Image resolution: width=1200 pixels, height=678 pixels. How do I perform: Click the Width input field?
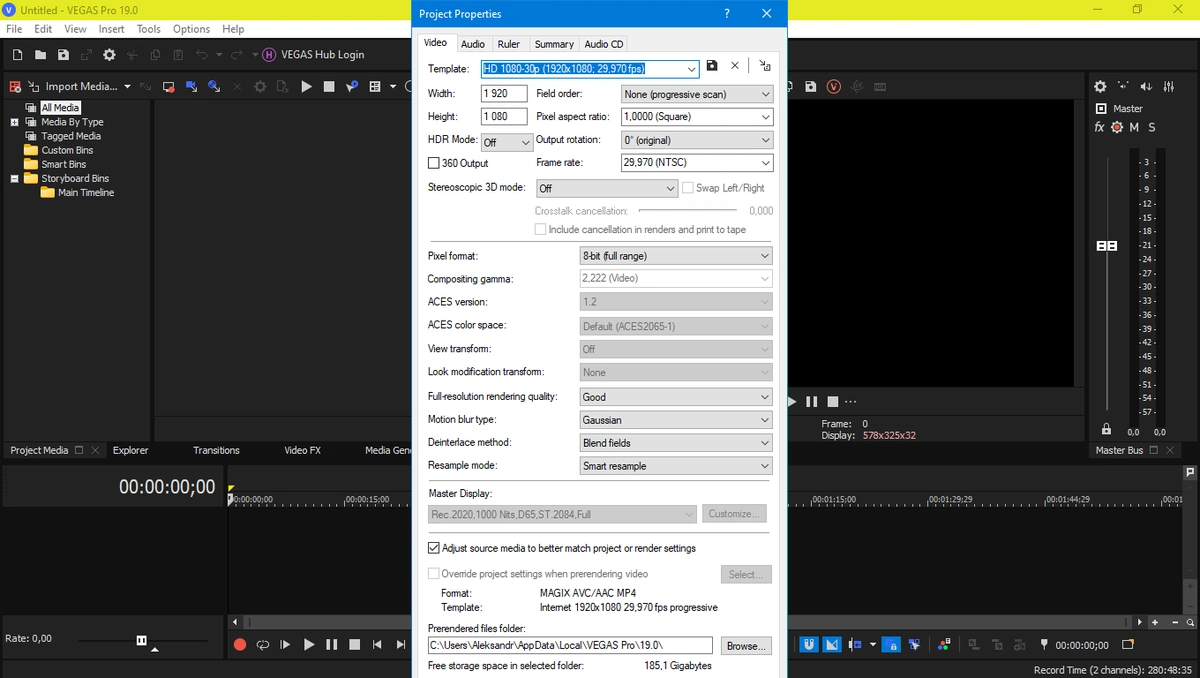(x=504, y=94)
